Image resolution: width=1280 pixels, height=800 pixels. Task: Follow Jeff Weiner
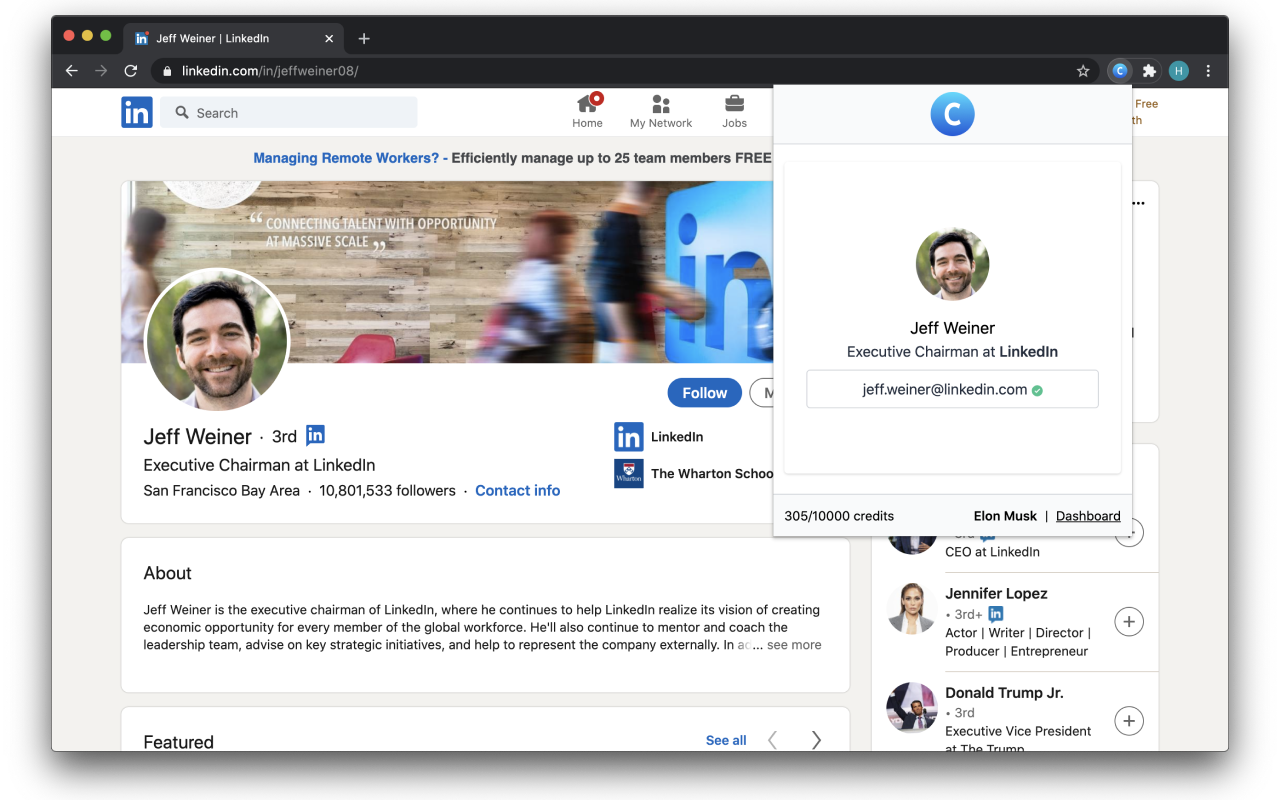tap(705, 393)
